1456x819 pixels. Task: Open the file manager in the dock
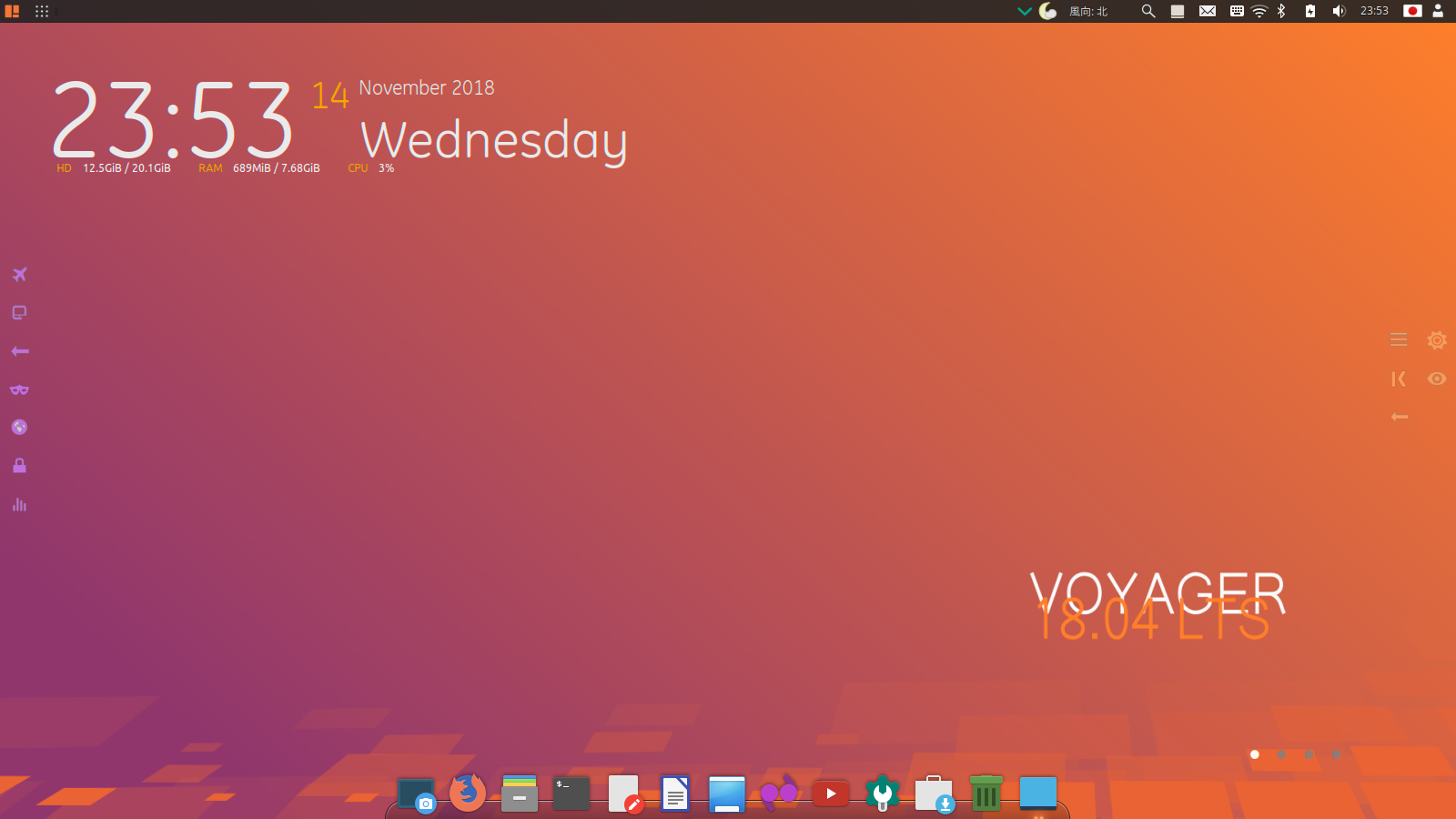520,794
